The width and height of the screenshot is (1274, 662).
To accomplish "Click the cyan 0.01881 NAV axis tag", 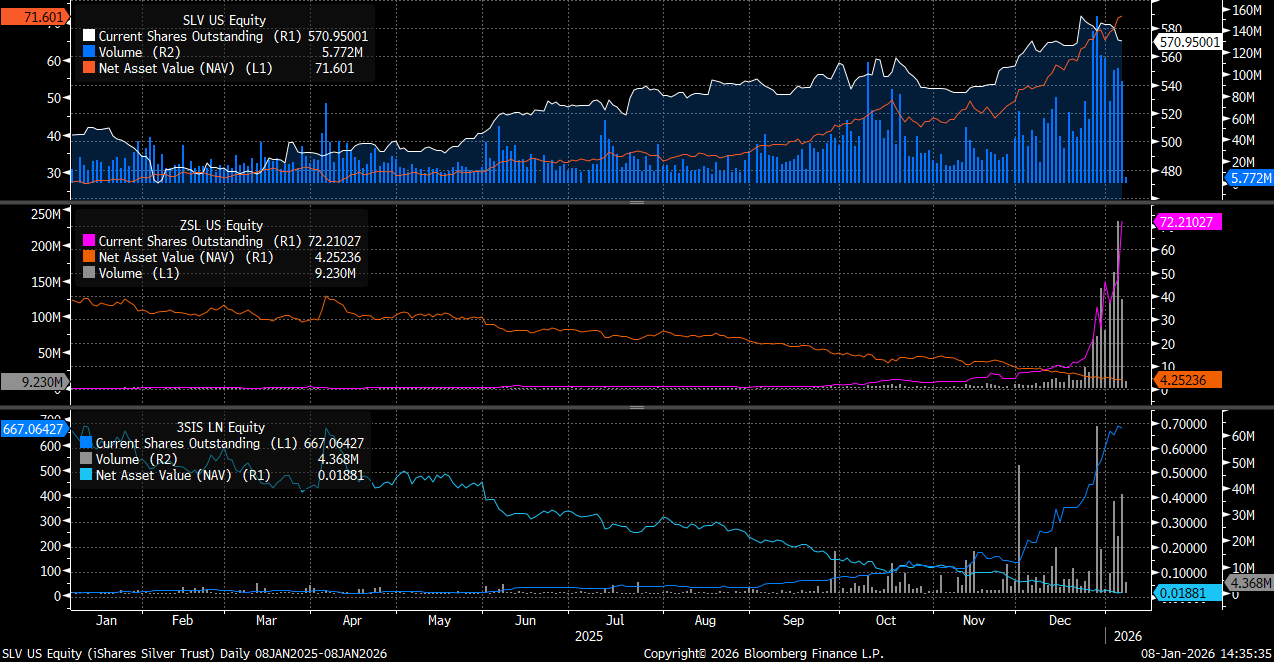I will (x=1186, y=594).
